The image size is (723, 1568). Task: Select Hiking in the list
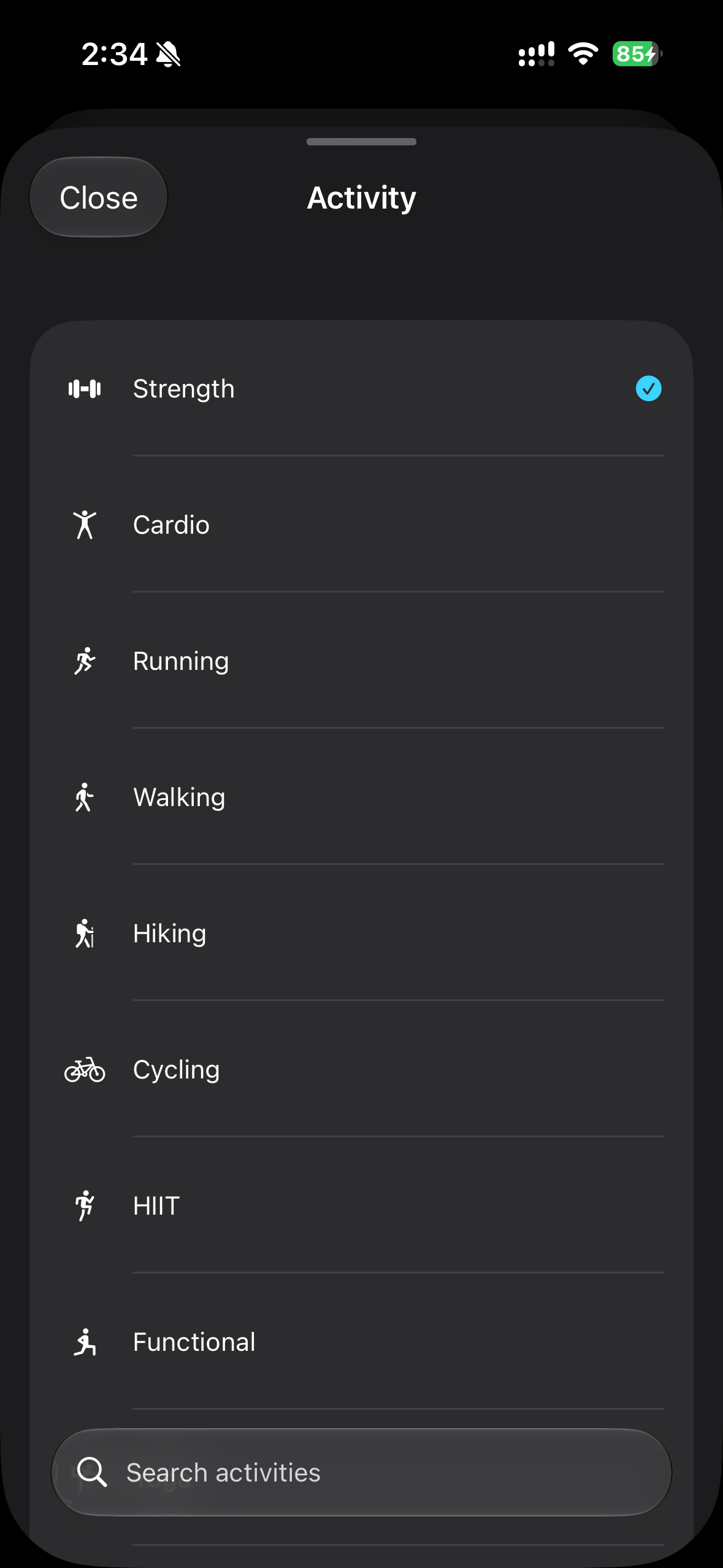361,934
